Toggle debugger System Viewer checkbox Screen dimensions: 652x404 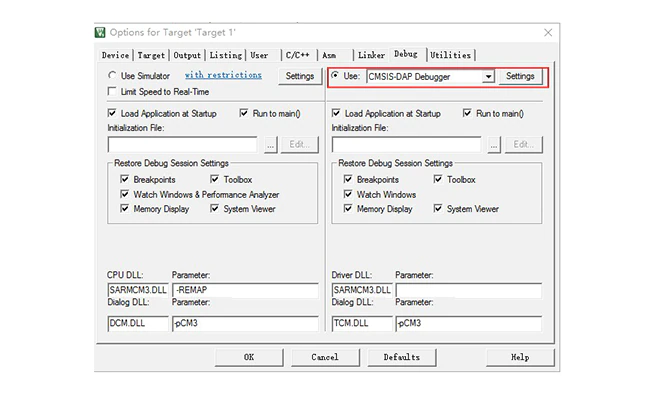point(438,208)
